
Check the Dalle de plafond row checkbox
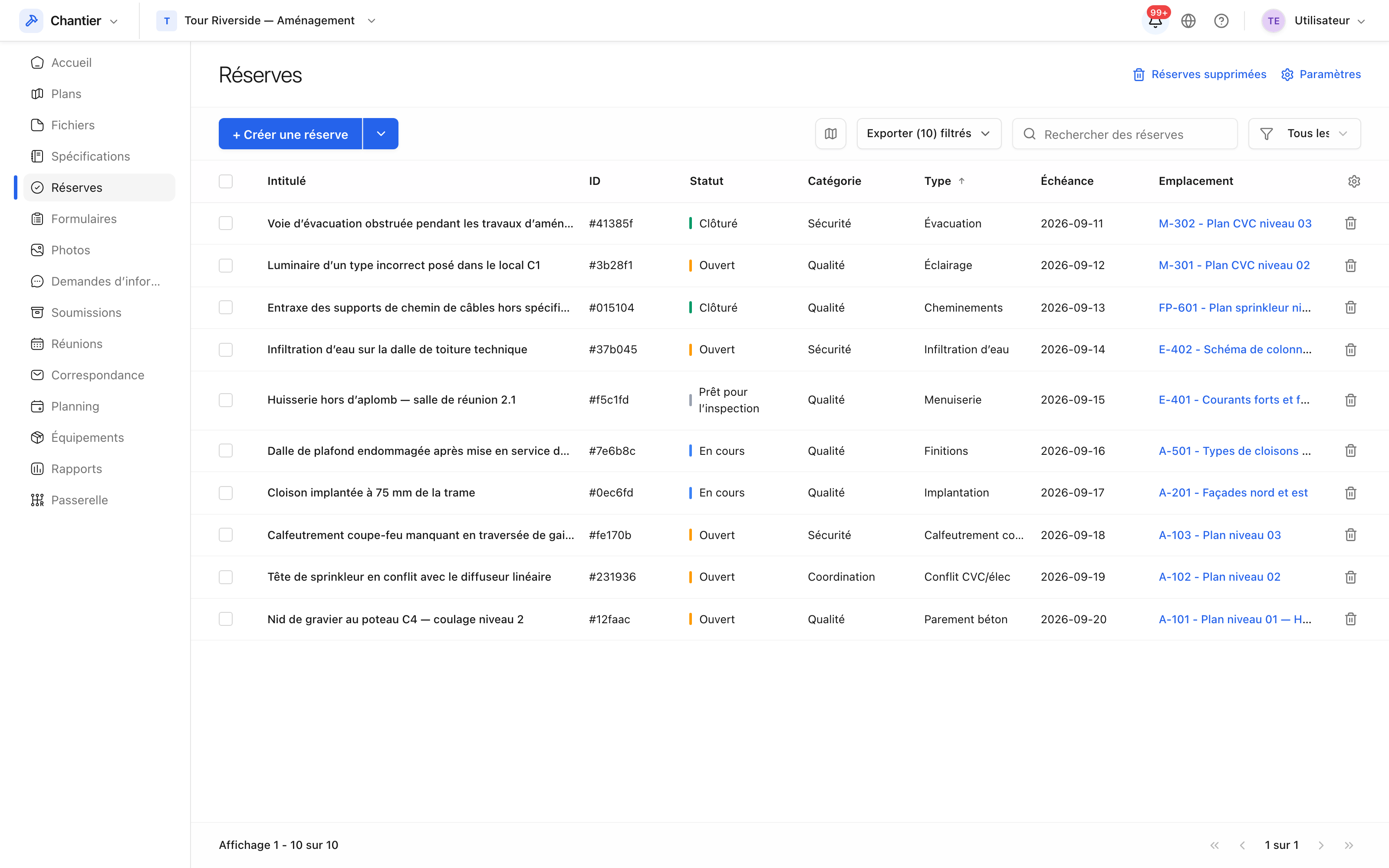pos(226,450)
